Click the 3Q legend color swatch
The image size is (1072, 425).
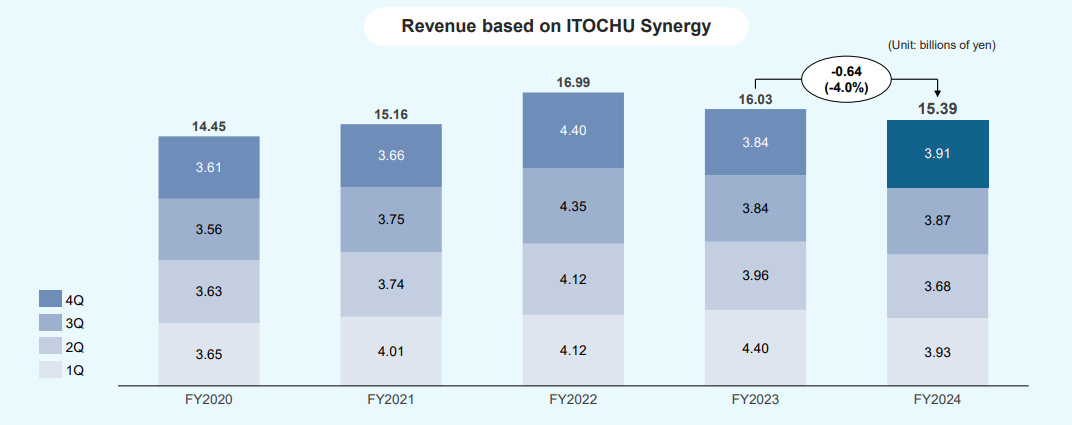click(50, 323)
